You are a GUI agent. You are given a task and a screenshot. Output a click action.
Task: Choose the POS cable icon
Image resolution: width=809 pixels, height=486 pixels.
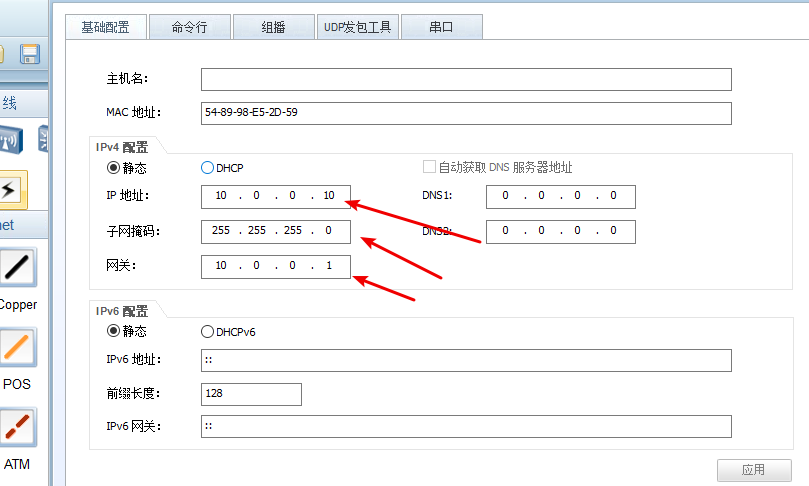(17, 347)
